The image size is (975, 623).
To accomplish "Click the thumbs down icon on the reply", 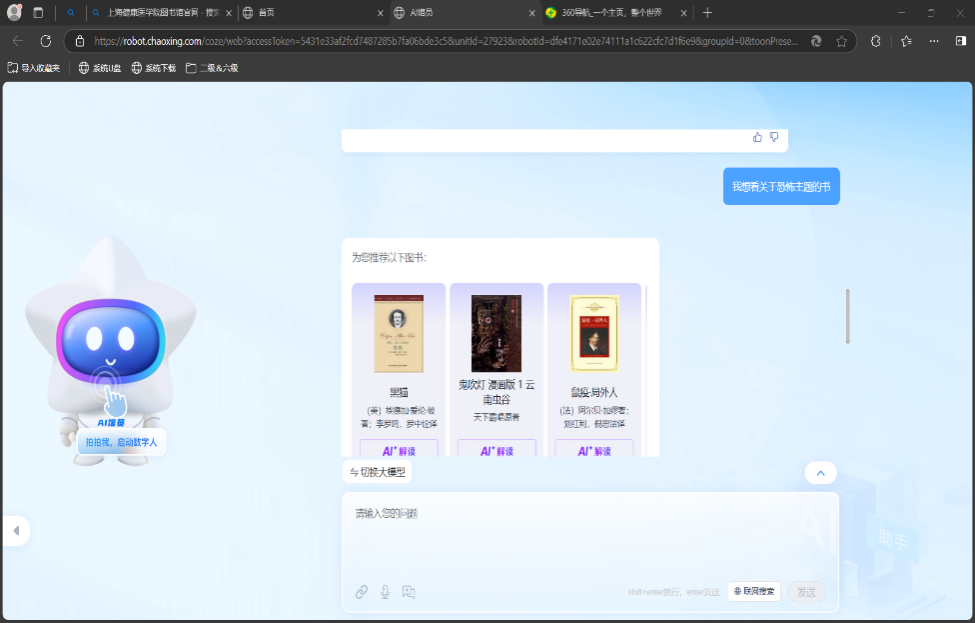I will pyautogui.click(x=773, y=137).
